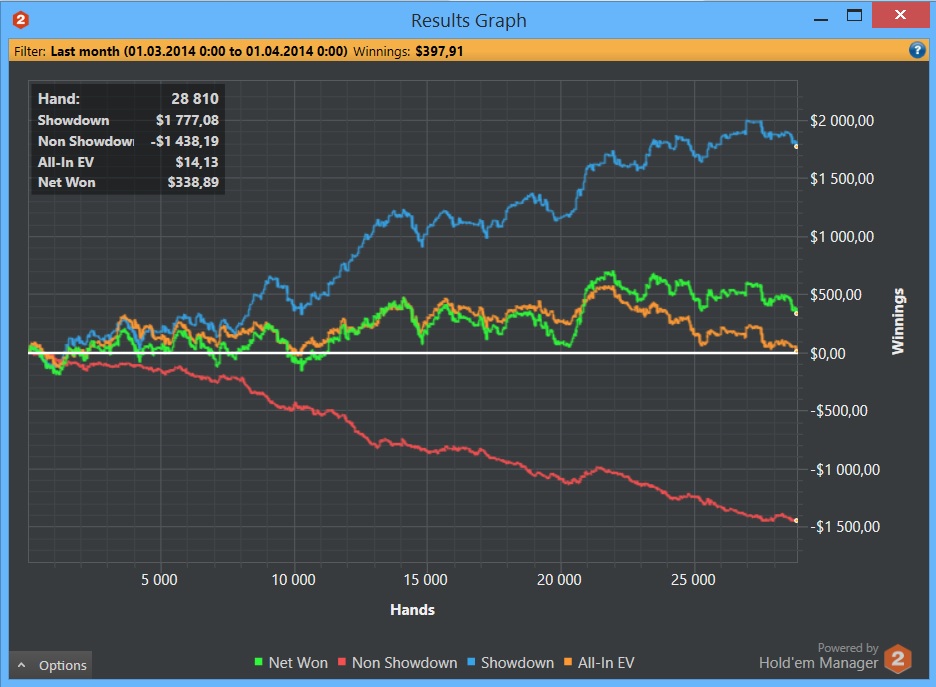Click the Showdown line end marker
936x687 pixels.
point(796,146)
